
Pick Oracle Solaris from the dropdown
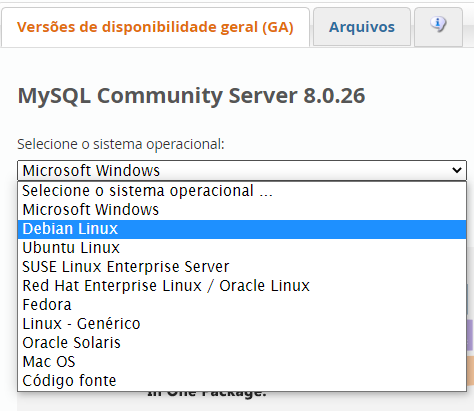coord(242,343)
